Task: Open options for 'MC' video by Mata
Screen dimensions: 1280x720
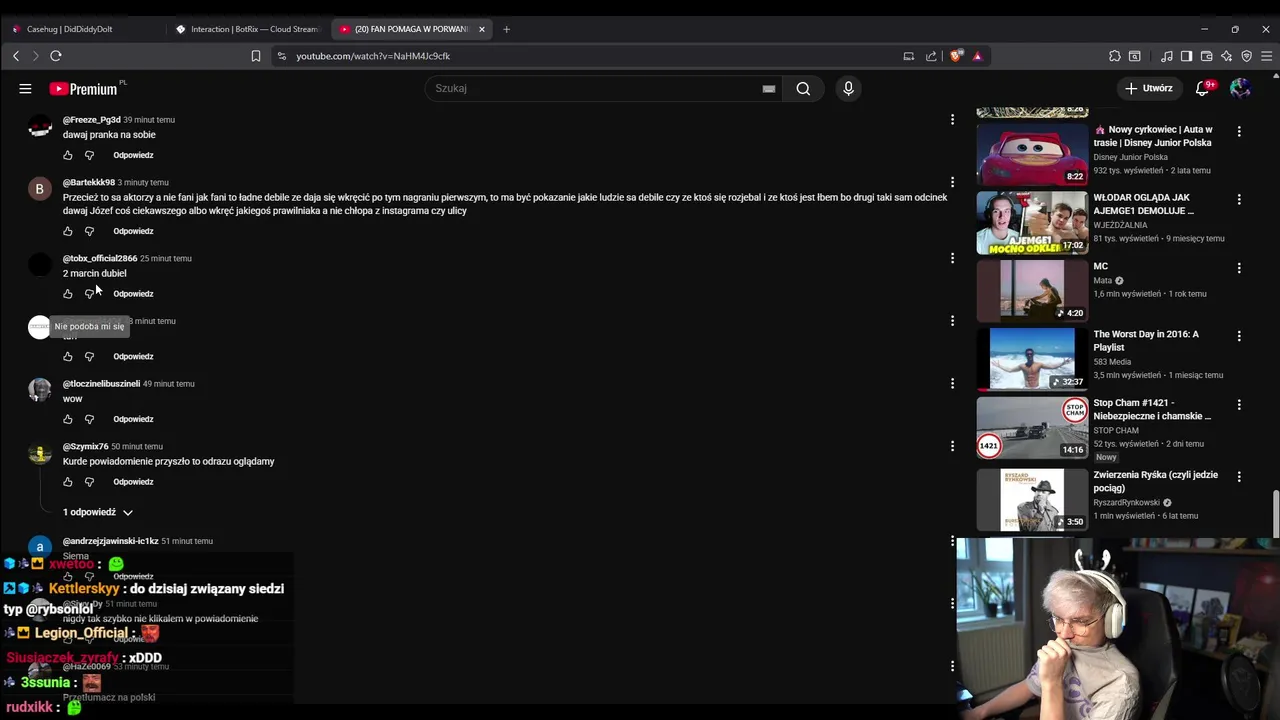Action: pyautogui.click(x=1239, y=268)
